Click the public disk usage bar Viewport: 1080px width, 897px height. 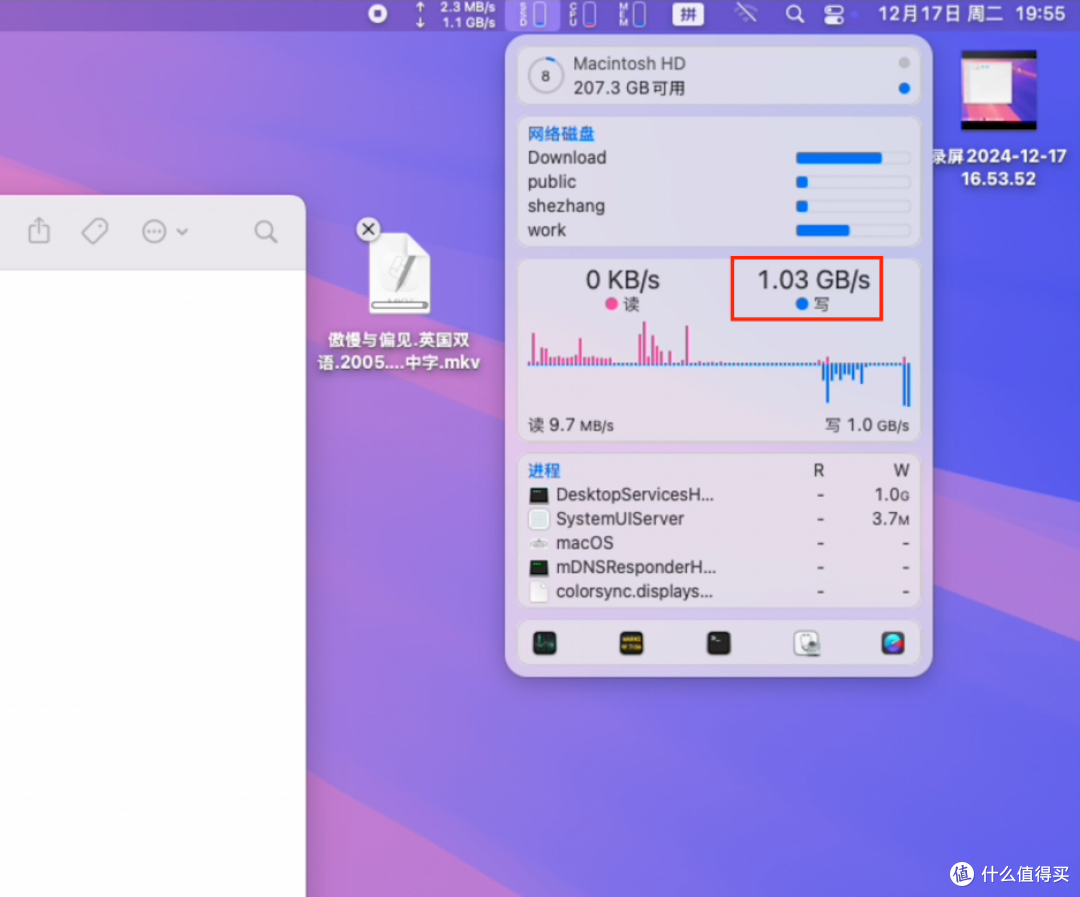pos(853,182)
